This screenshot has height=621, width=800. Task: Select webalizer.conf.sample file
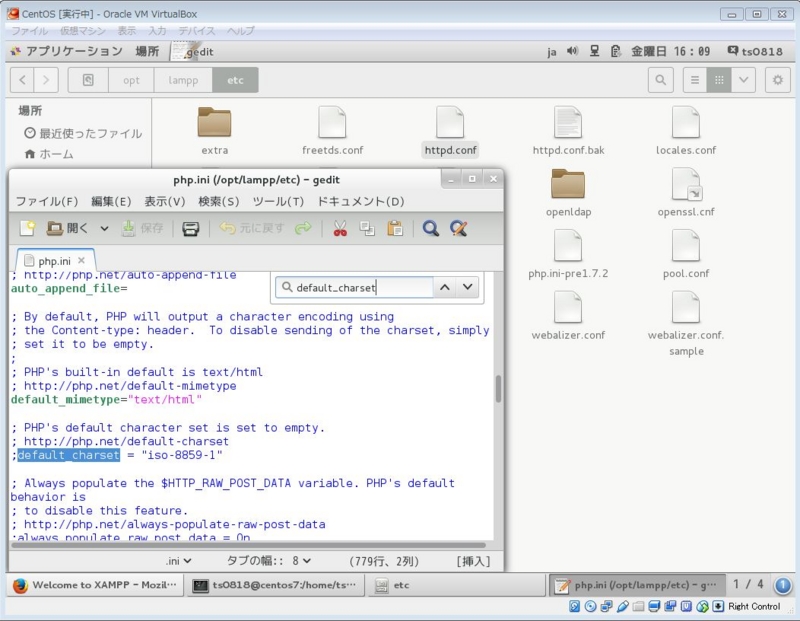point(686,324)
